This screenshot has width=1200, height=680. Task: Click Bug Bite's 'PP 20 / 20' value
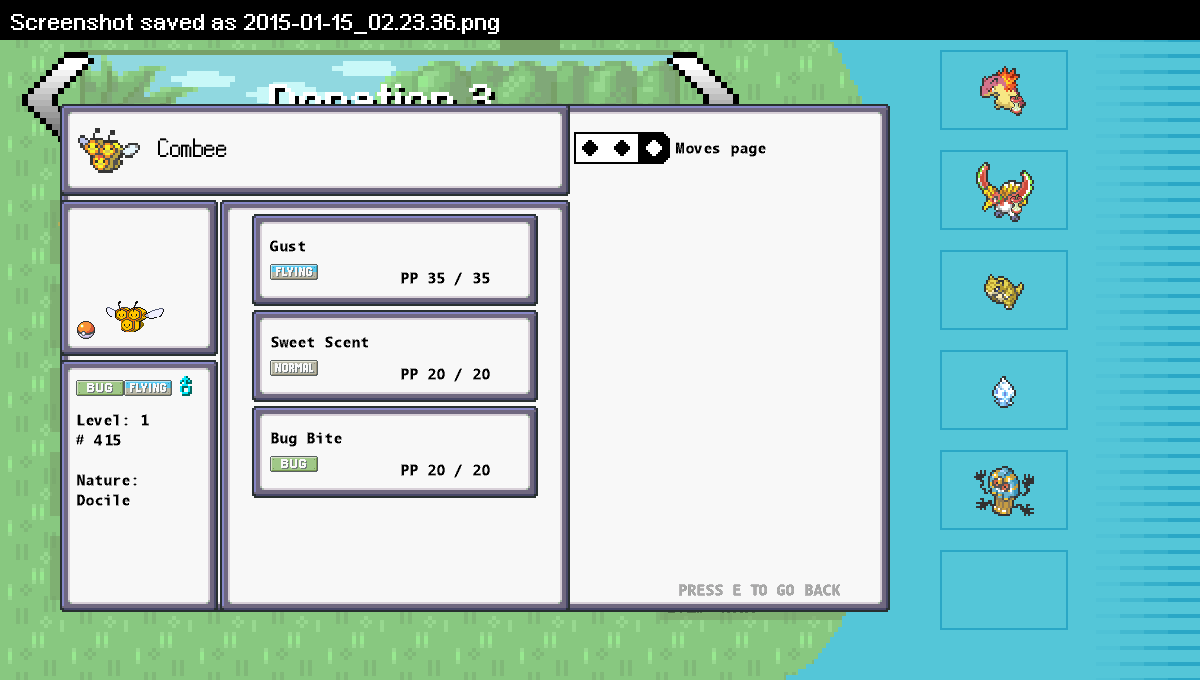445,470
